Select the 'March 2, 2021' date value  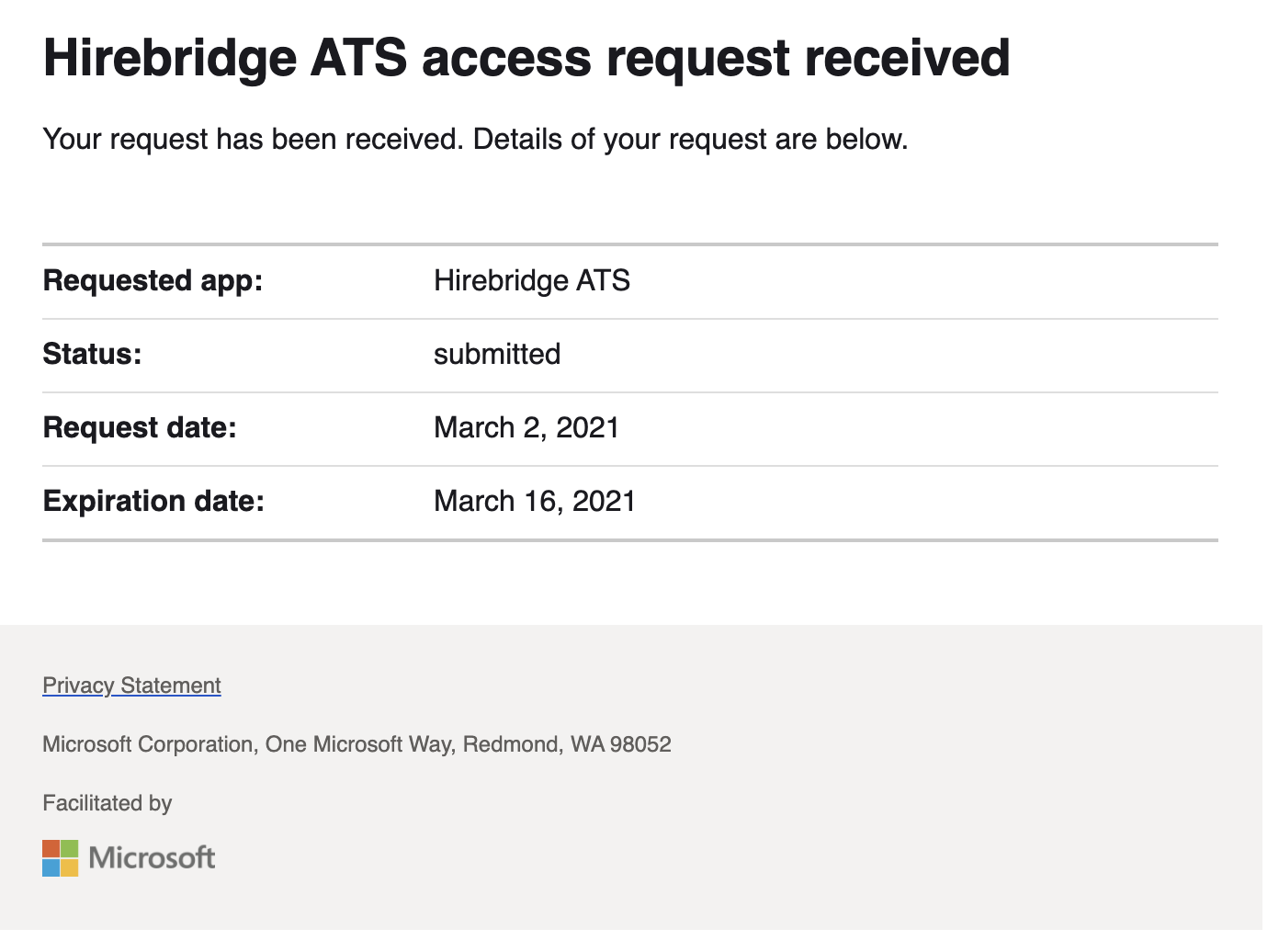click(x=526, y=427)
